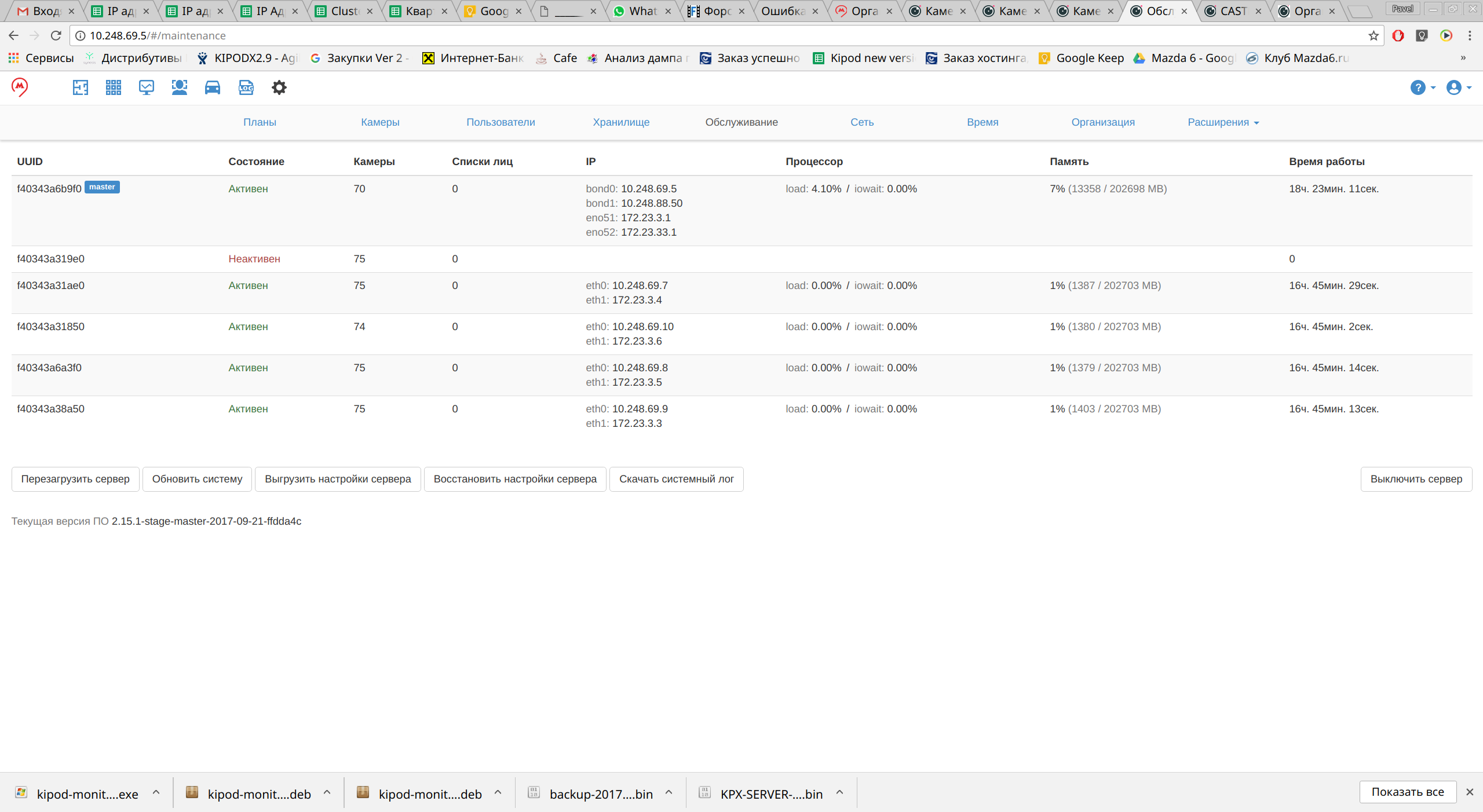Switch to the Сеть tab
Image resolution: width=1483 pixels, height=812 pixels.
click(x=862, y=122)
